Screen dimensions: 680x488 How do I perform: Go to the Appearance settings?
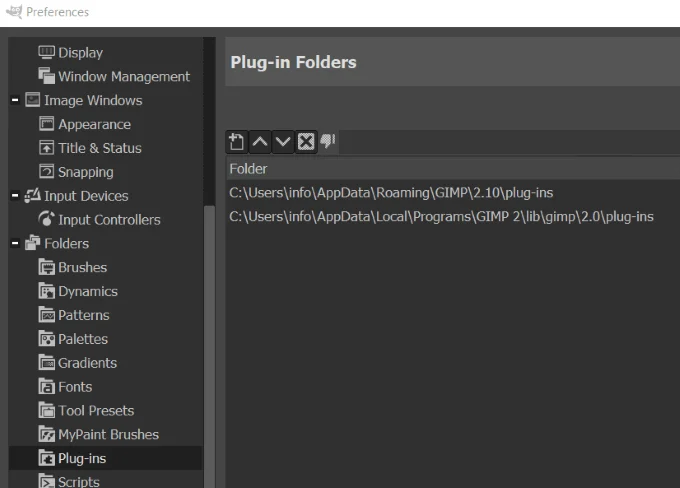point(95,124)
